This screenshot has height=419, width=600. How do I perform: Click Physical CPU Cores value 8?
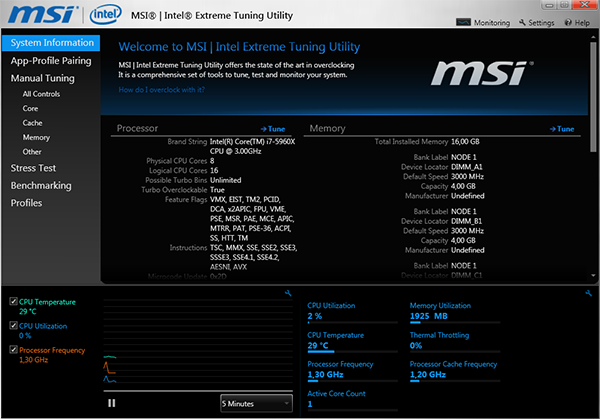pyautogui.click(x=212, y=161)
